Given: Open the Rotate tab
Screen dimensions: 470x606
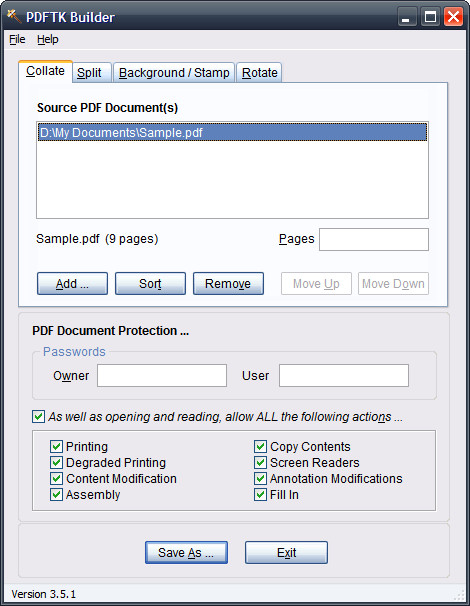Looking at the screenshot, I should tap(259, 73).
